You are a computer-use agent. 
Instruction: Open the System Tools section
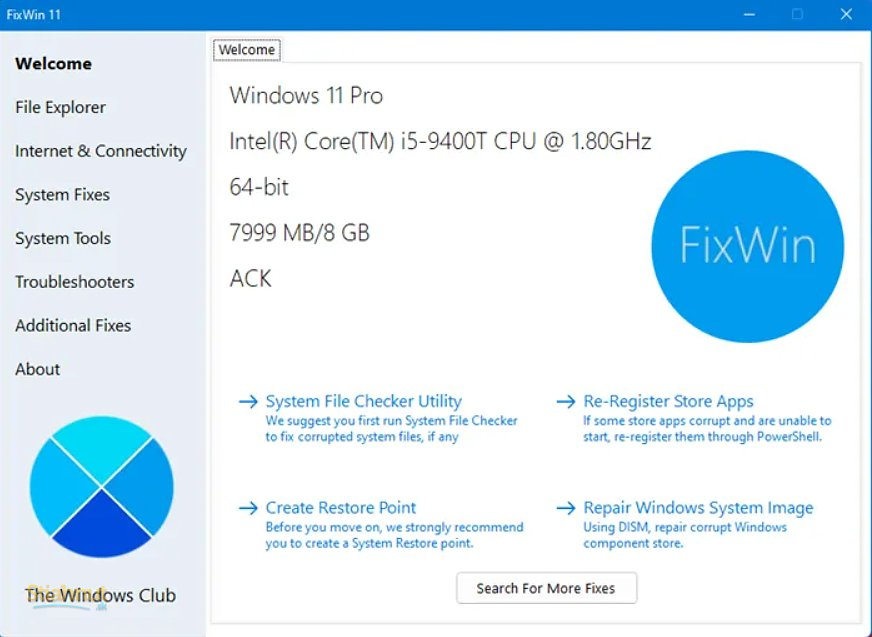point(63,238)
